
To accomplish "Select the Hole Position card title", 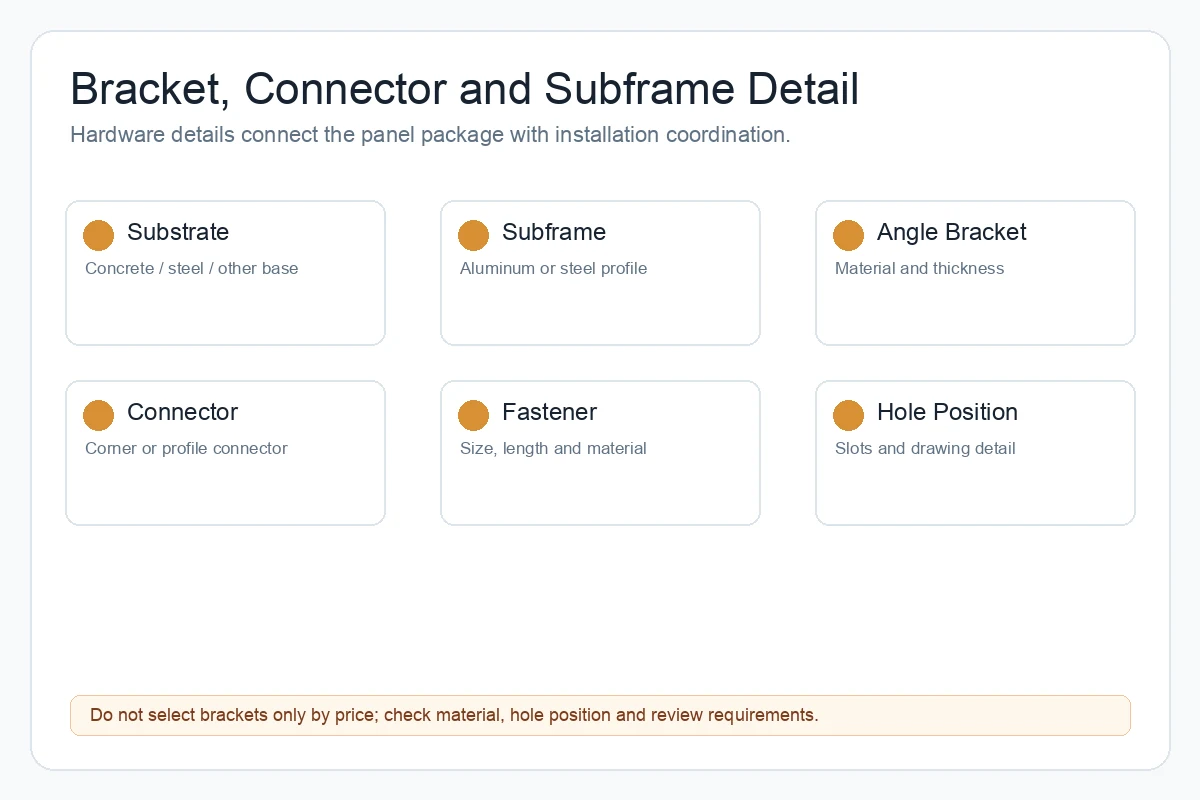I will (947, 412).
